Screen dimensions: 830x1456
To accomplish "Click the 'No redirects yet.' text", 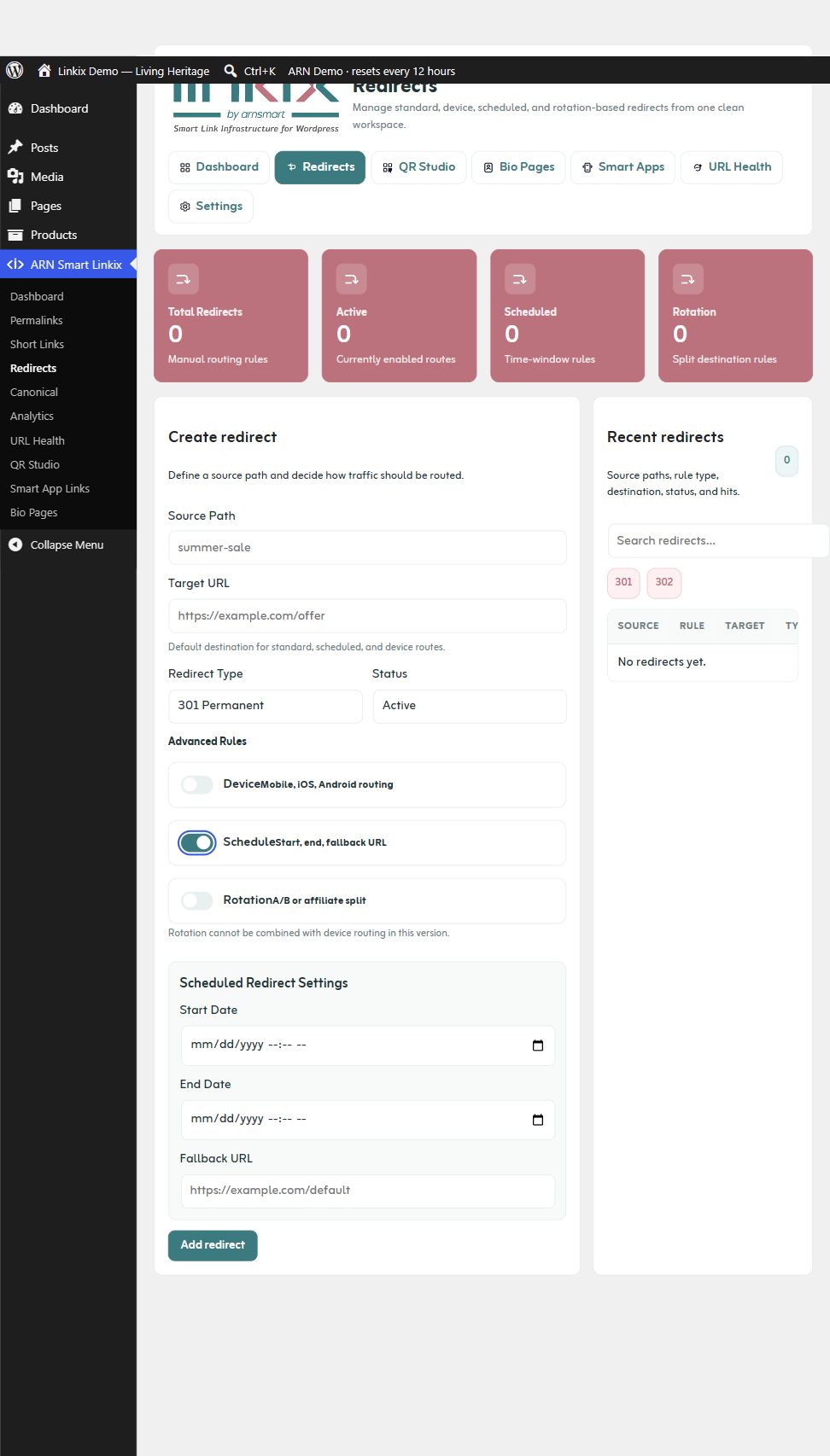I will (x=662, y=661).
